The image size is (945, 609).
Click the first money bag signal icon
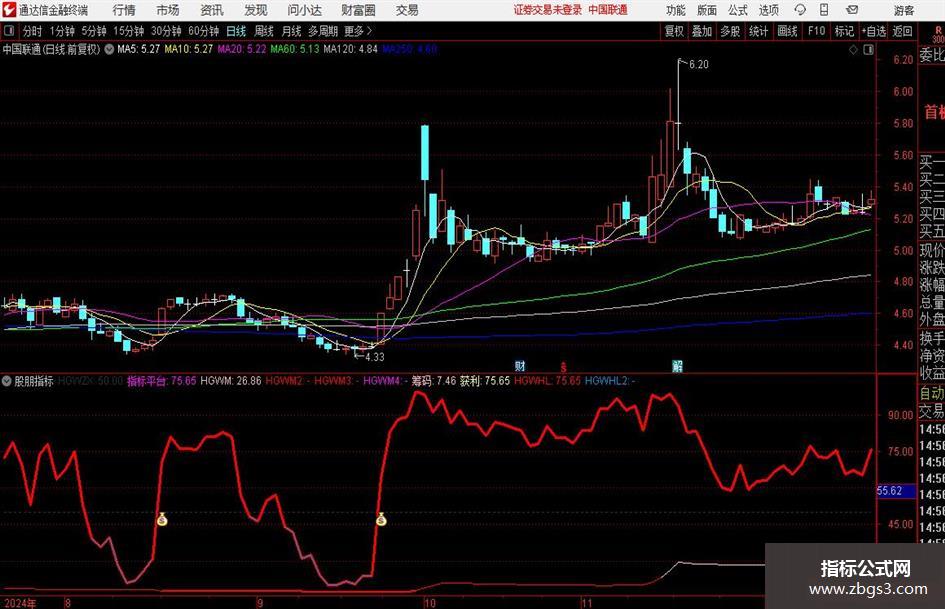[162, 519]
